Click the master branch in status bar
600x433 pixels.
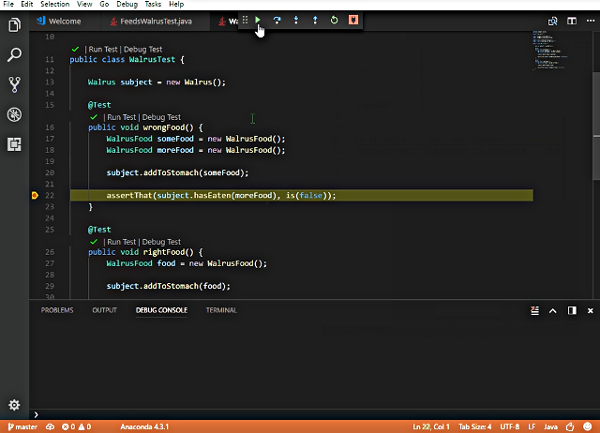[x=22, y=426]
